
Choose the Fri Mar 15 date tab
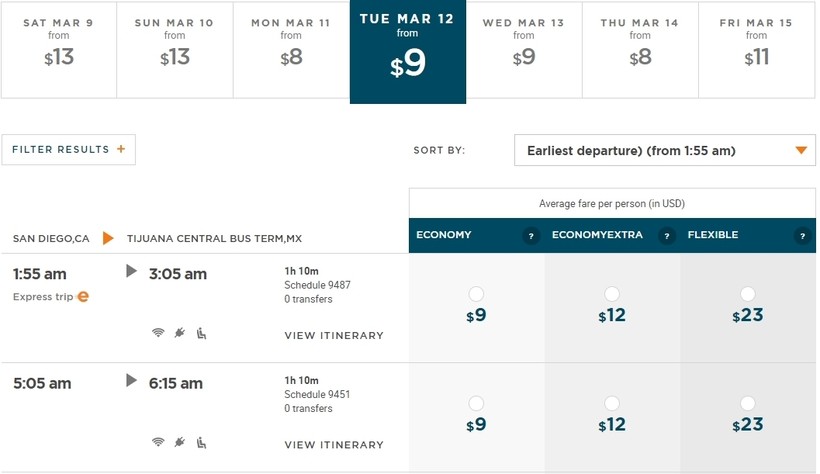point(756,50)
